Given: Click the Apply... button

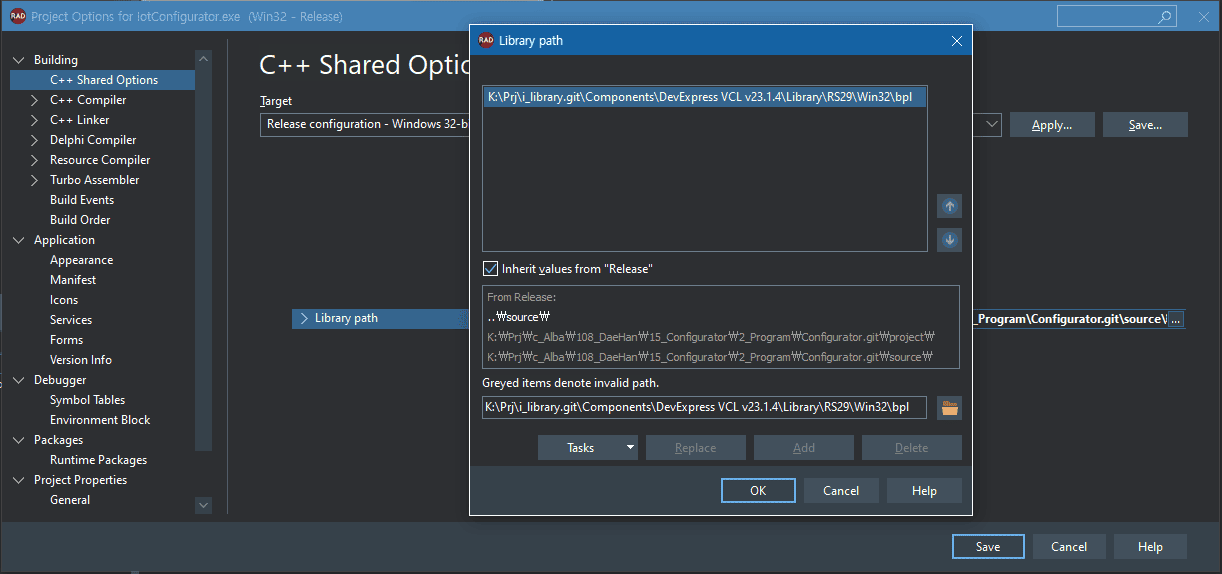Looking at the screenshot, I should point(1051,125).
